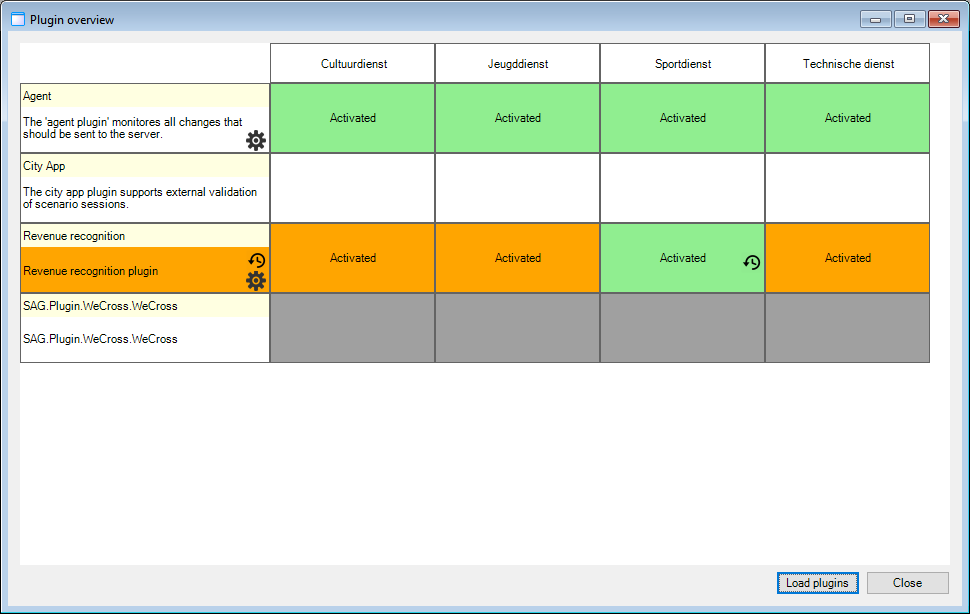The height and width of the screenshot is (614, 970).
Task: Click the Jeugddienst column header
Action: pos(517,64)
